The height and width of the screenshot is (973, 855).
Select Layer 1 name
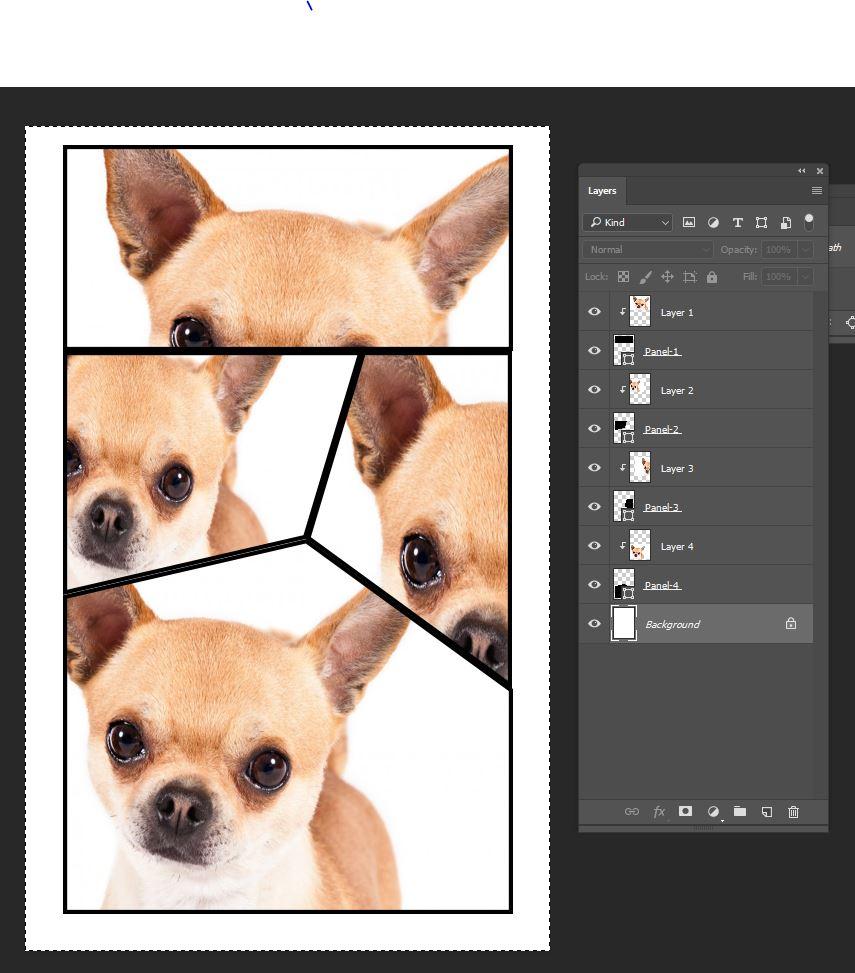677,313
